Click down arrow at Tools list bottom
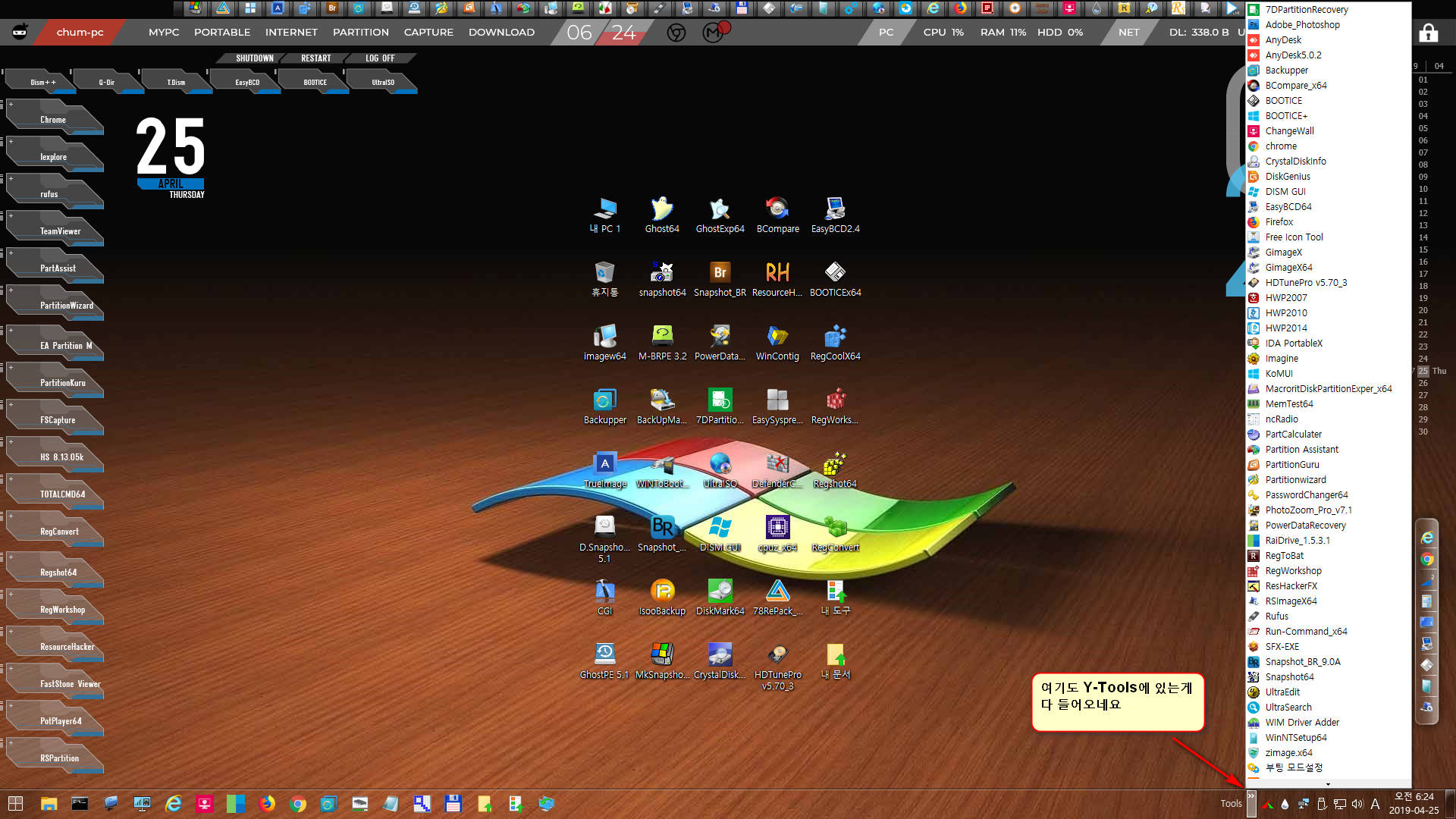The image size is (1456, 819). 1328,784
